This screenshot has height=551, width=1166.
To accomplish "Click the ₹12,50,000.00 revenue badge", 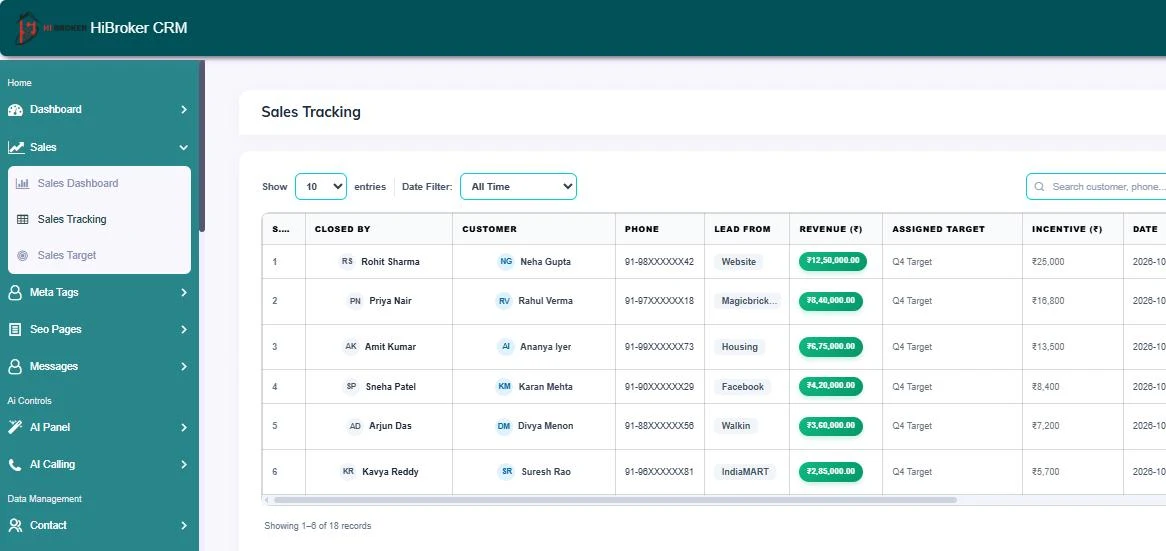I will tap(833, 261).
